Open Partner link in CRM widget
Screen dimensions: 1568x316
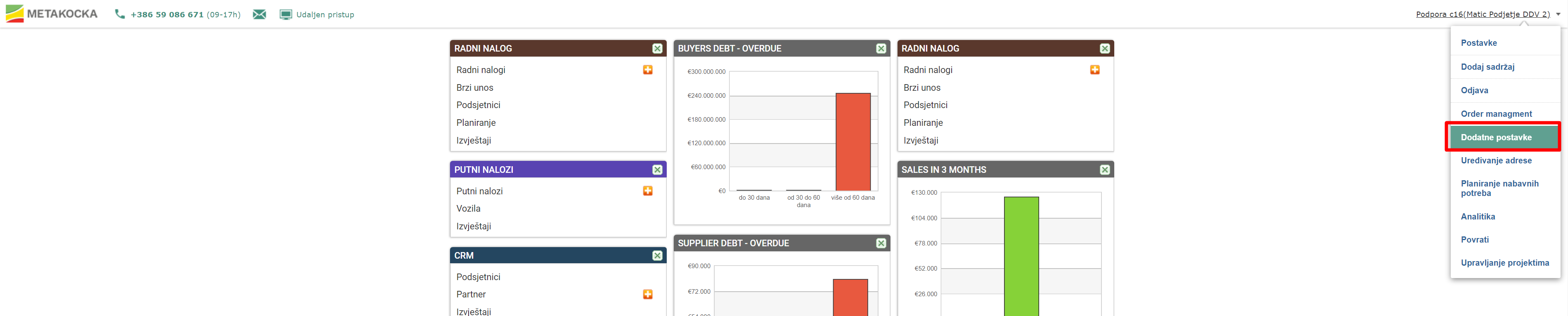(x=471, y=294)
